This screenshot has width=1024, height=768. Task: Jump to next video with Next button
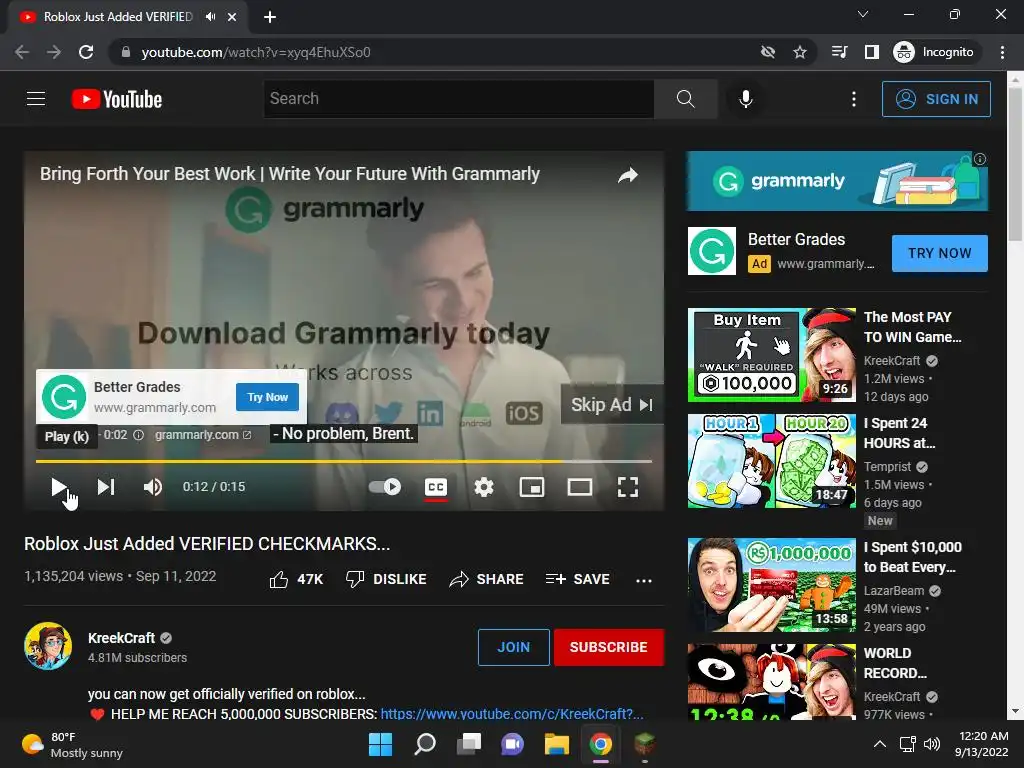(x=106, y=487)
